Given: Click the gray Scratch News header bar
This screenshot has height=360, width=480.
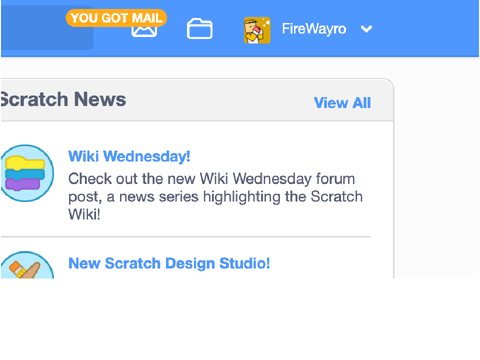Looking at the screenshot, I should point(197,100).
